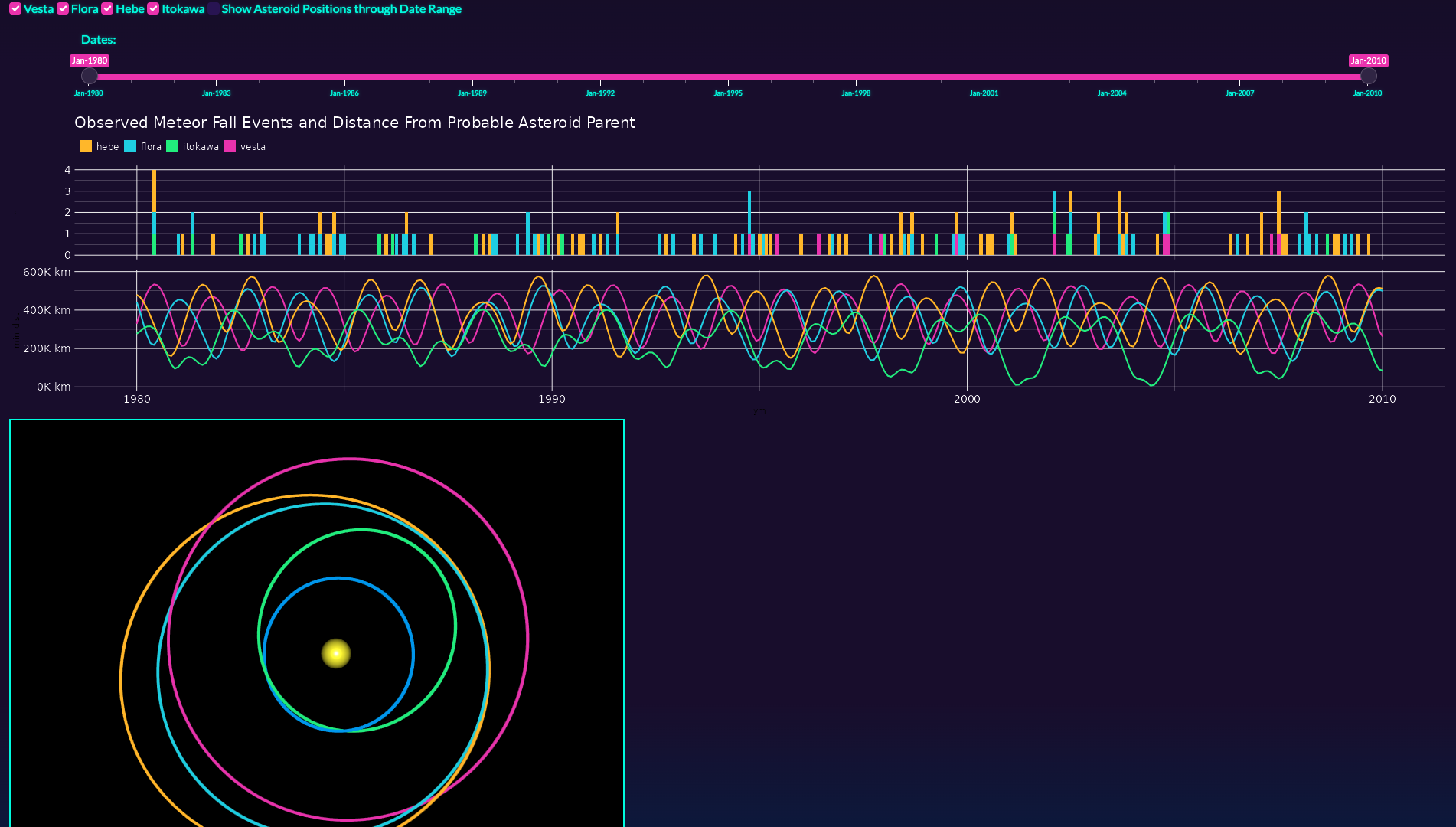Click the 600K km y-axis label

pyautogui.click(x=47, y=272)
